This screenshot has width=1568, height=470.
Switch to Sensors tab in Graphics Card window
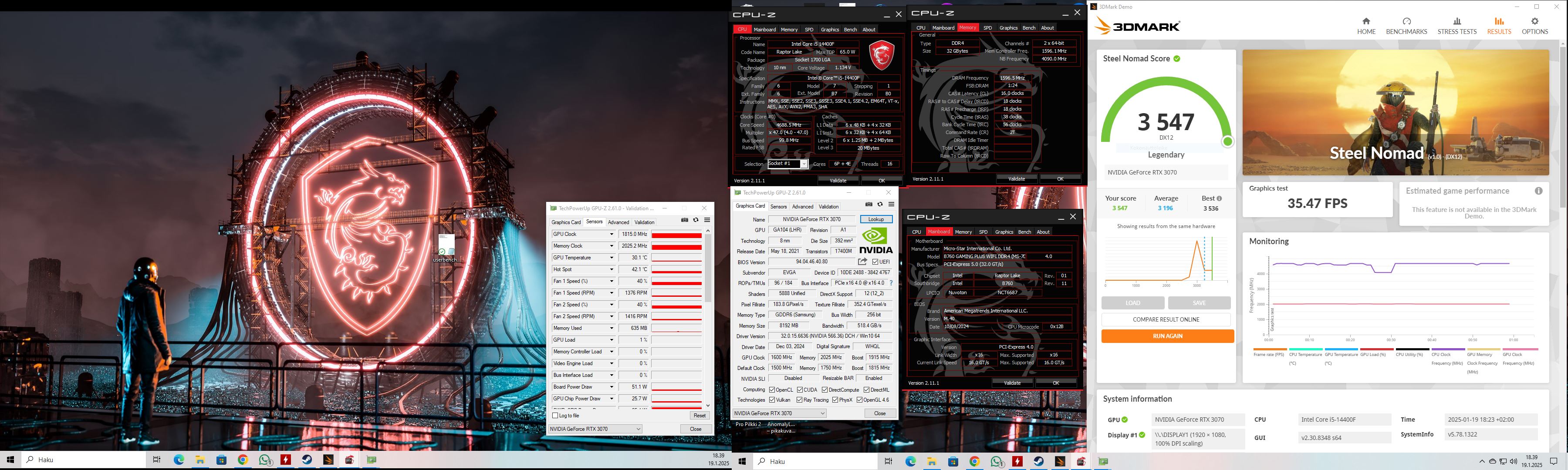point(778,207)
